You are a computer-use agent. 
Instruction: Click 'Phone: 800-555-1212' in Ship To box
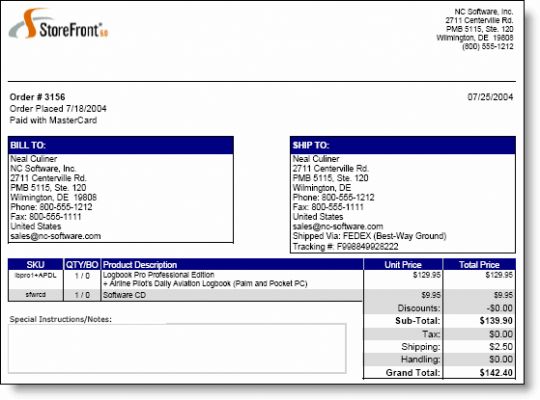(333, 197)
